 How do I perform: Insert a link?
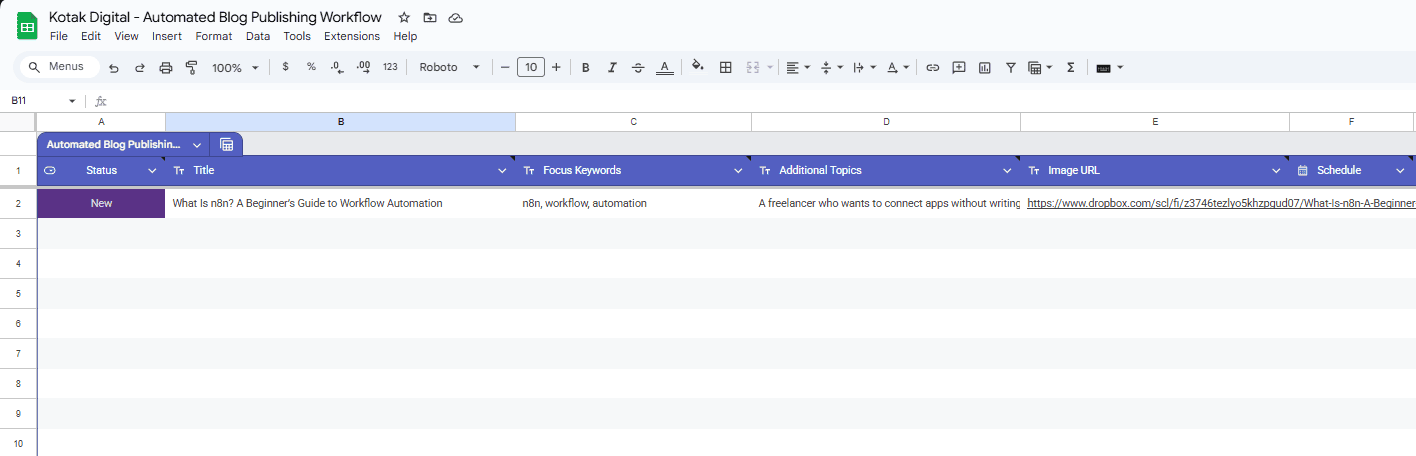pyautogui.click(x=932, y=67)
